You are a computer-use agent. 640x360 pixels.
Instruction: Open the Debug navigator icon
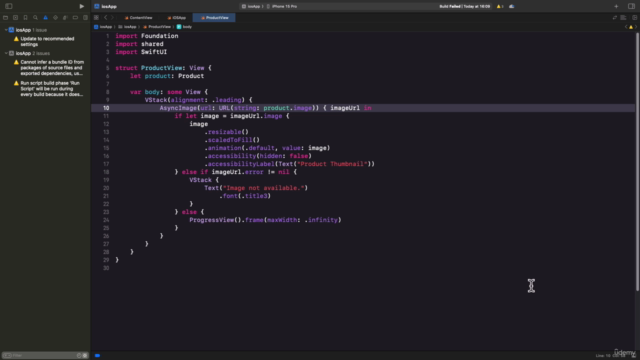(65, 18)
